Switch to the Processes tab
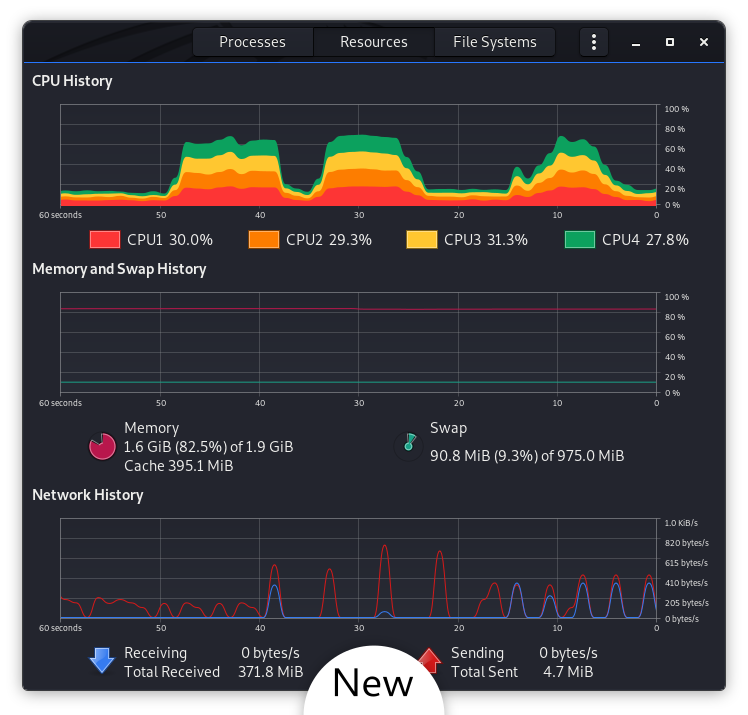 point(252,42)
